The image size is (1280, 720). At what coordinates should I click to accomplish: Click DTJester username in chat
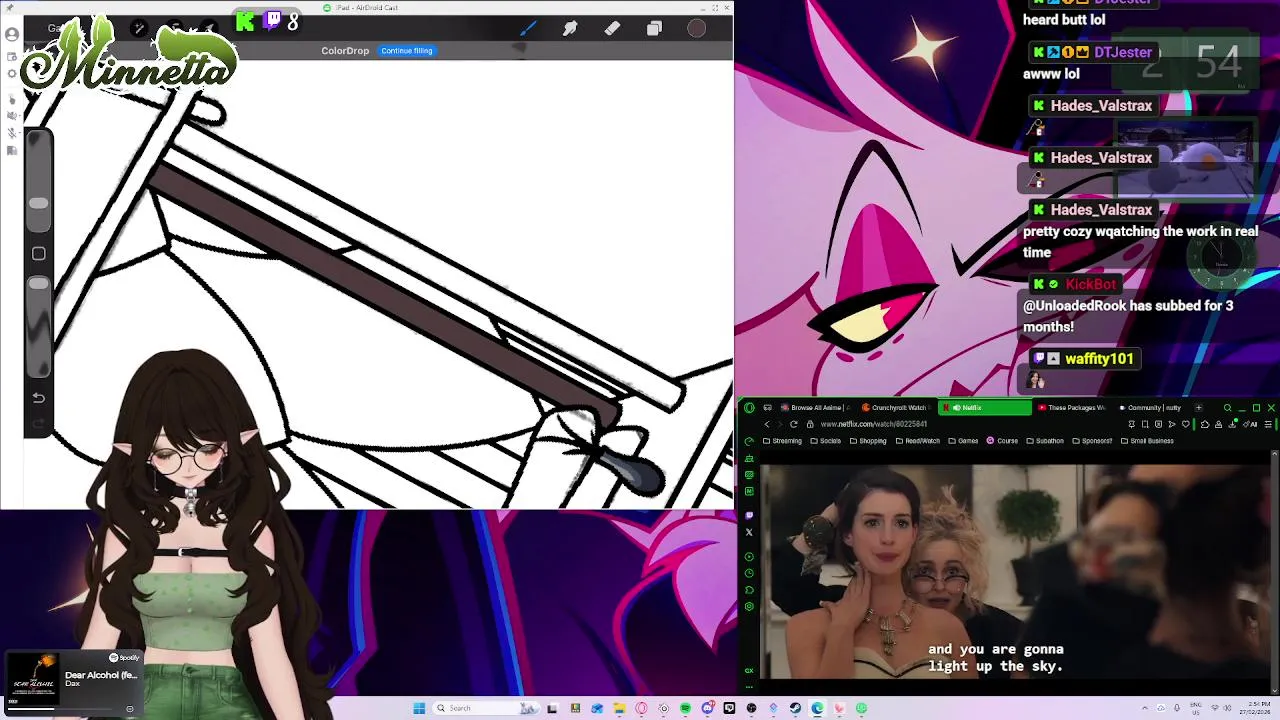(x=1122, y=52)
